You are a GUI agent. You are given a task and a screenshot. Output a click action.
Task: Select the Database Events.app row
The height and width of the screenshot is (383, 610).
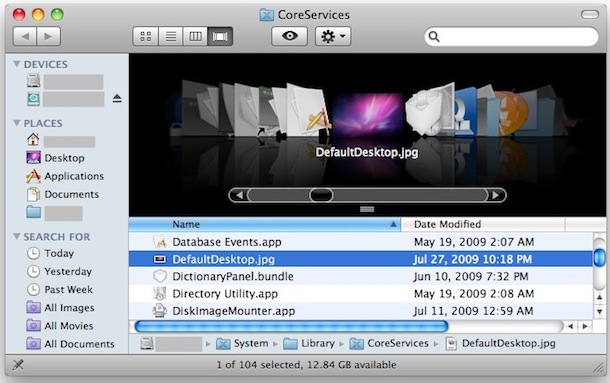tap(361, 242)
